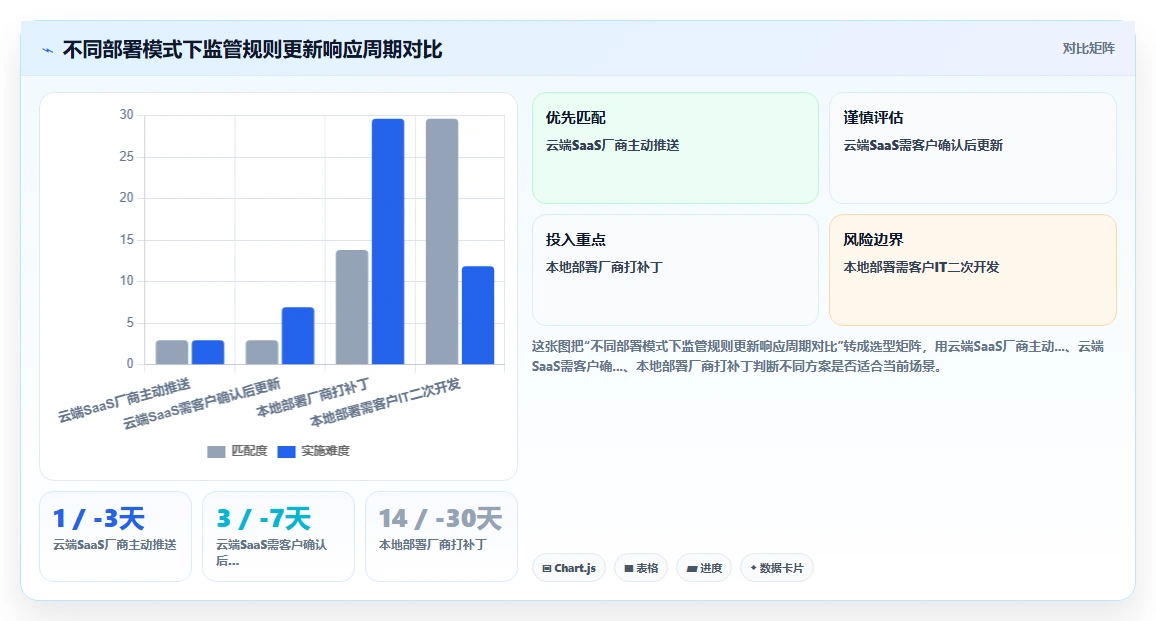Click the axis label 本地部署厂商打补丁
The width and height of the screenshot is (1156, 621).
click(313, 398)
